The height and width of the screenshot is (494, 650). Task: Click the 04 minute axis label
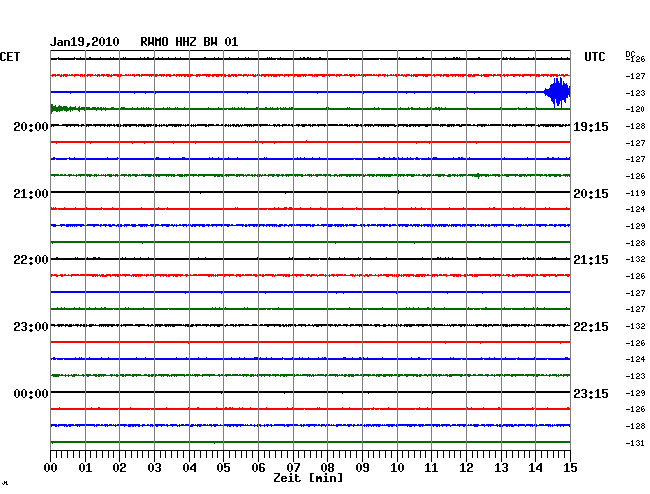click(189, 468)
